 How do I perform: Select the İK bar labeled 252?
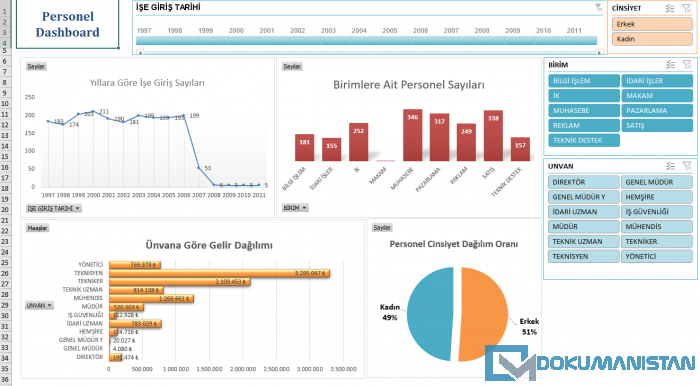[x=358, y=142]
